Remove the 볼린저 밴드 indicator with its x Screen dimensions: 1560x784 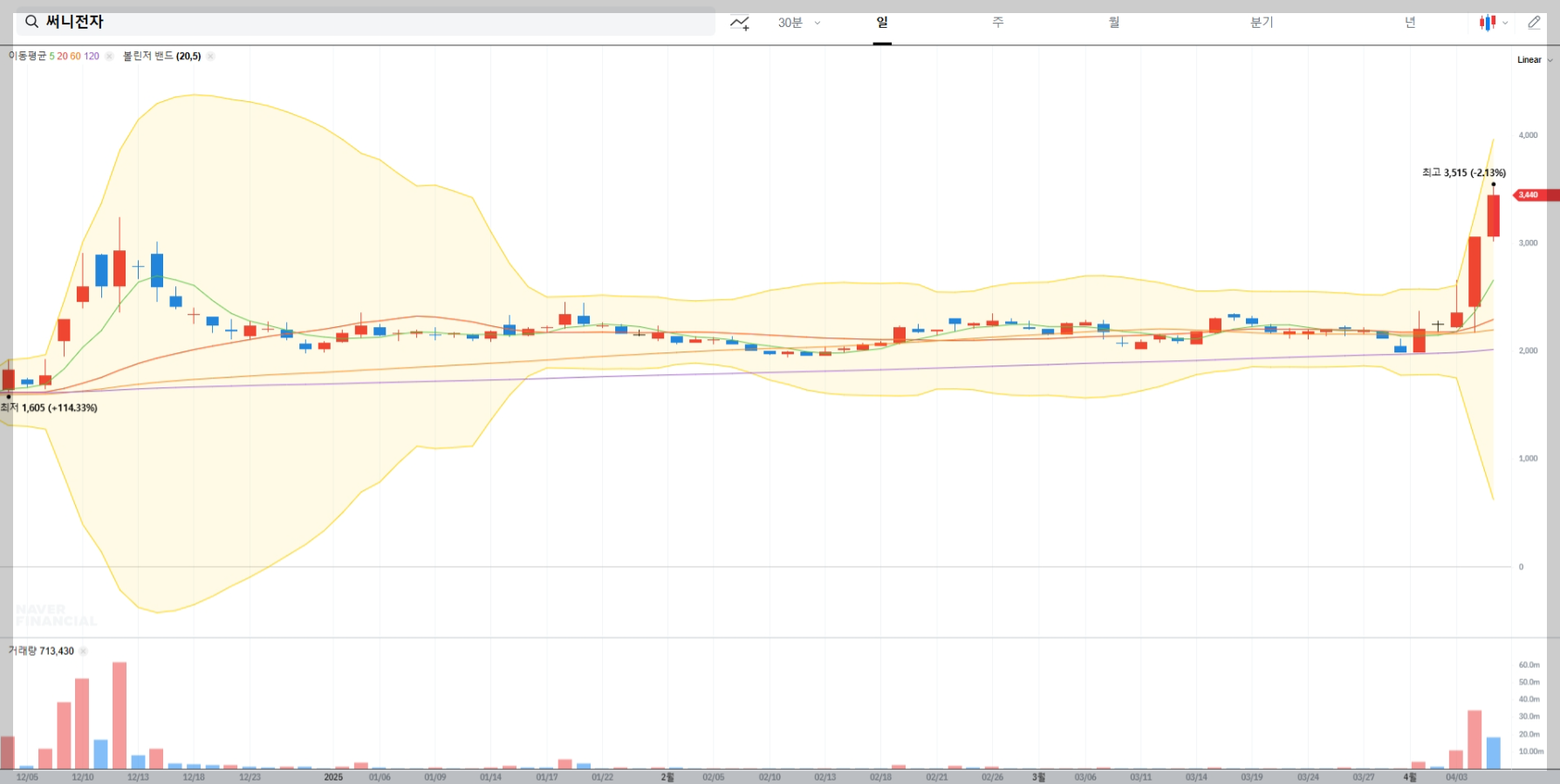(210, 56)
